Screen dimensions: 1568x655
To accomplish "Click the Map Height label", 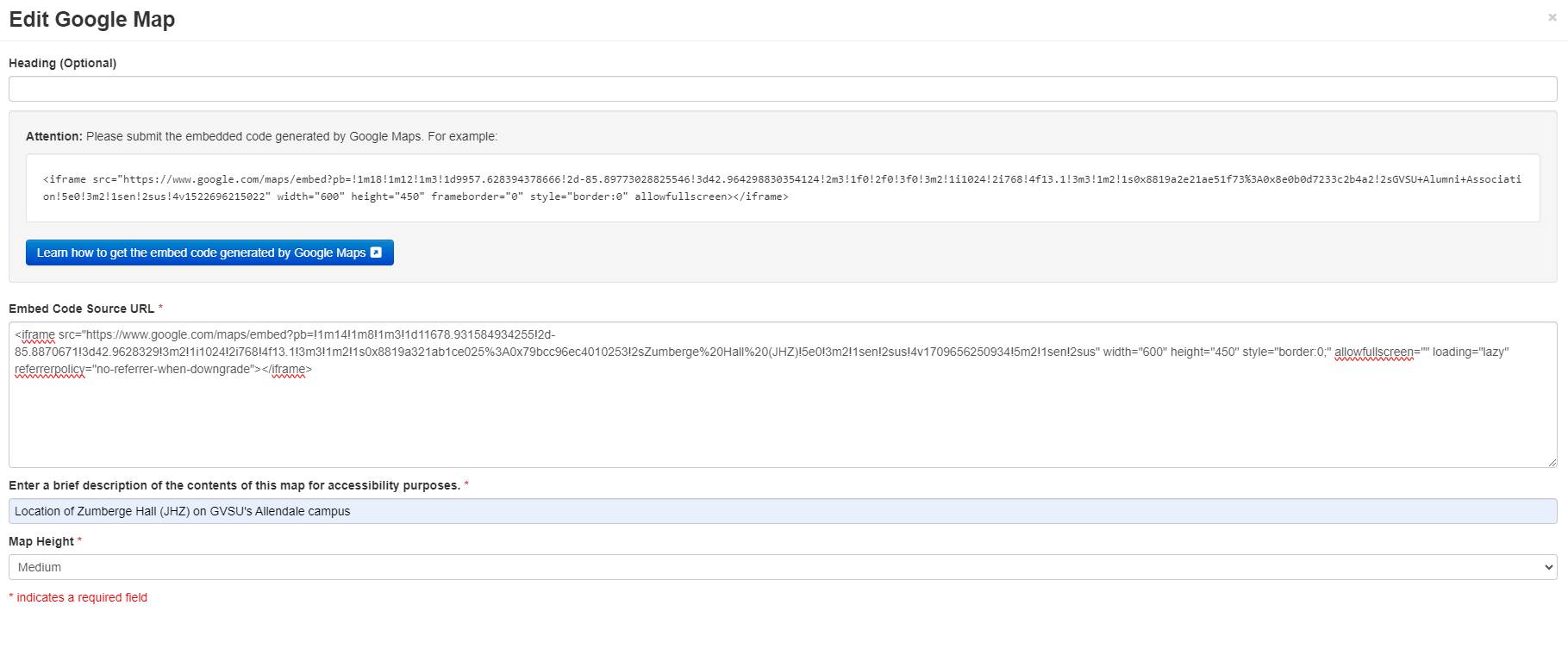I will click(x=41, y=541).
